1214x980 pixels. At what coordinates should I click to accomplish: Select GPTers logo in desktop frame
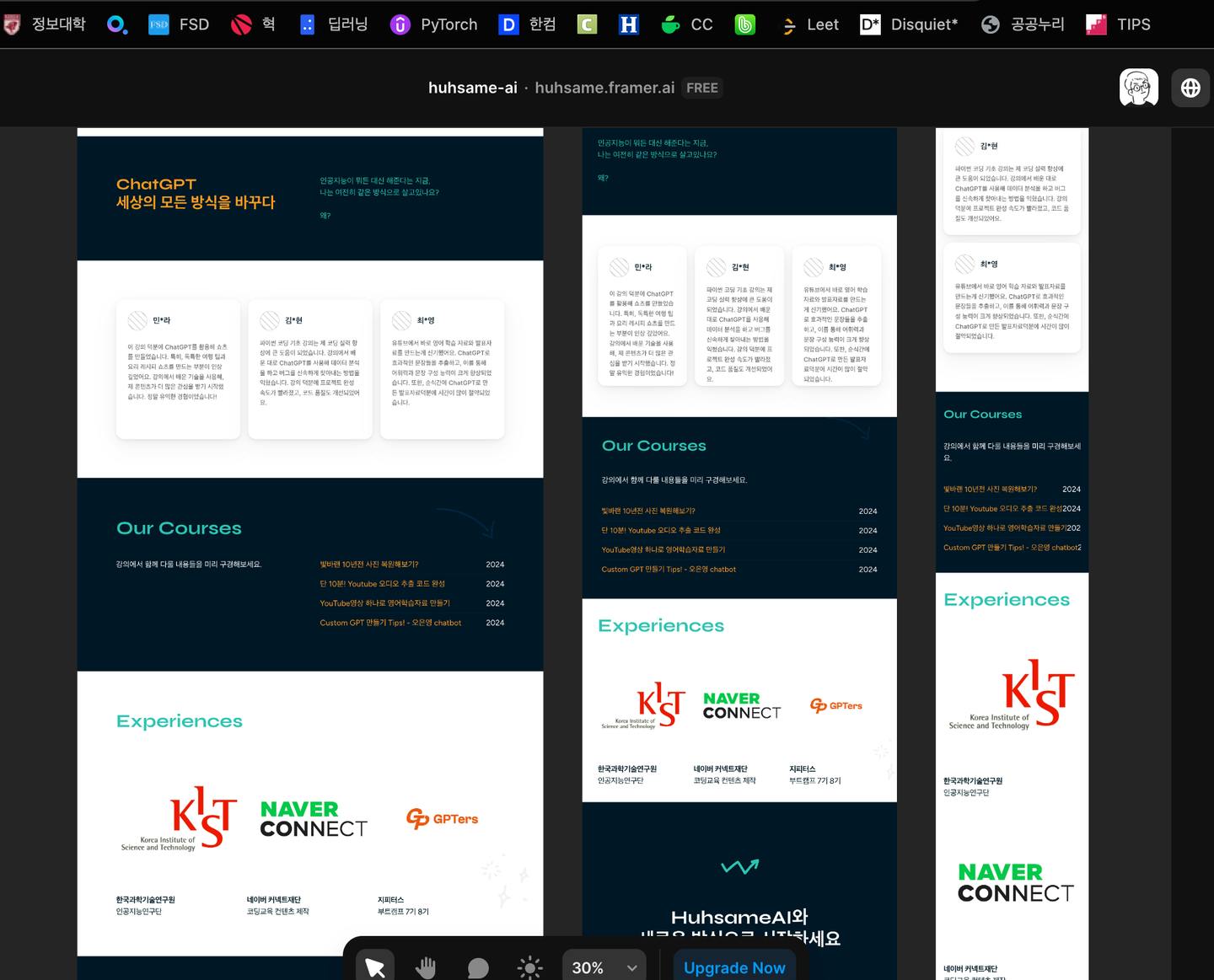[x=443, y=818]
